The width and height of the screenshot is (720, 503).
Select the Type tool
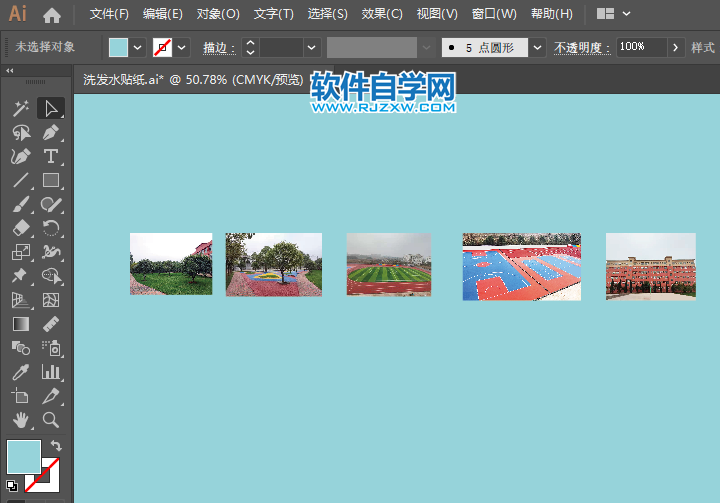51,156
